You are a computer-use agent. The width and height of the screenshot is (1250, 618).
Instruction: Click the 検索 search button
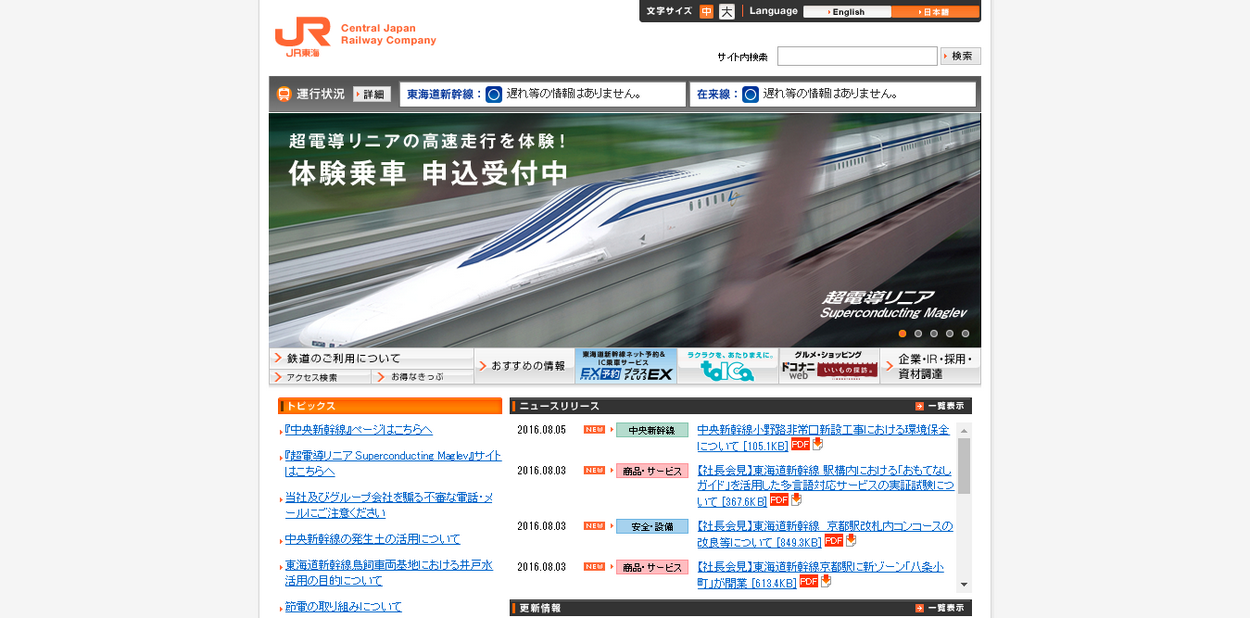960,56
